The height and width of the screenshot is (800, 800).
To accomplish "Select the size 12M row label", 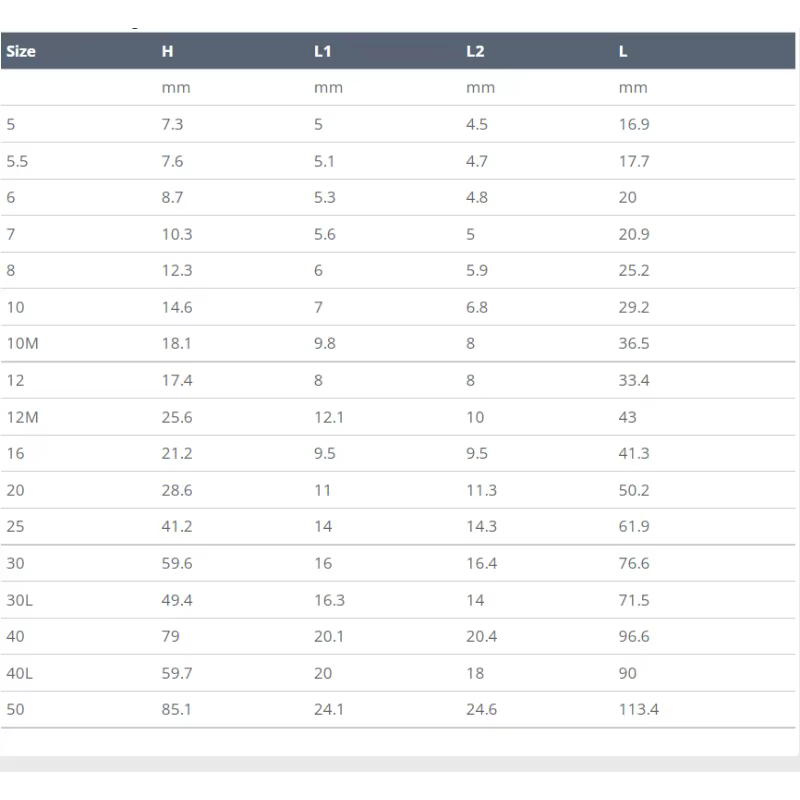I will point(22,417).
